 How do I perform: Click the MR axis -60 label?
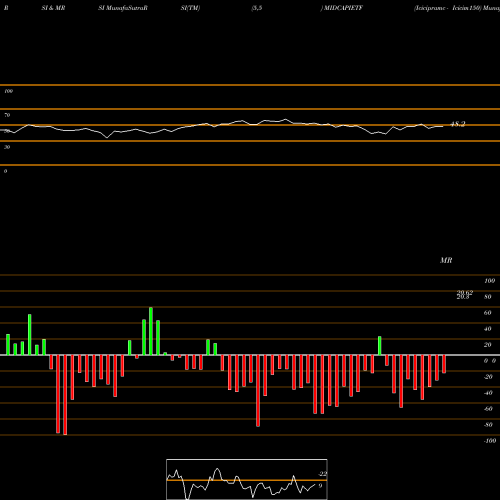pyautogui.click(x=488, y=409)
